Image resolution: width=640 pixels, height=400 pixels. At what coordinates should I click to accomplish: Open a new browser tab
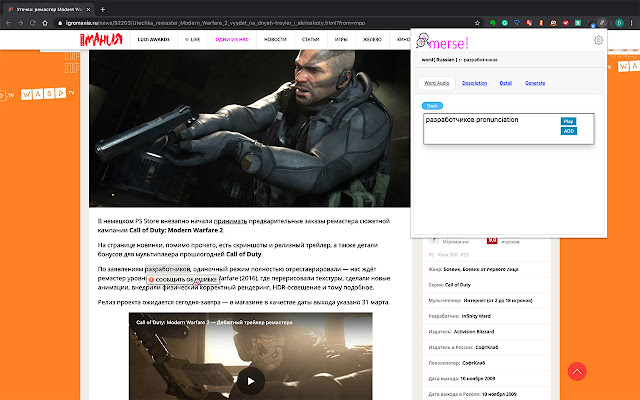(102, 9)
